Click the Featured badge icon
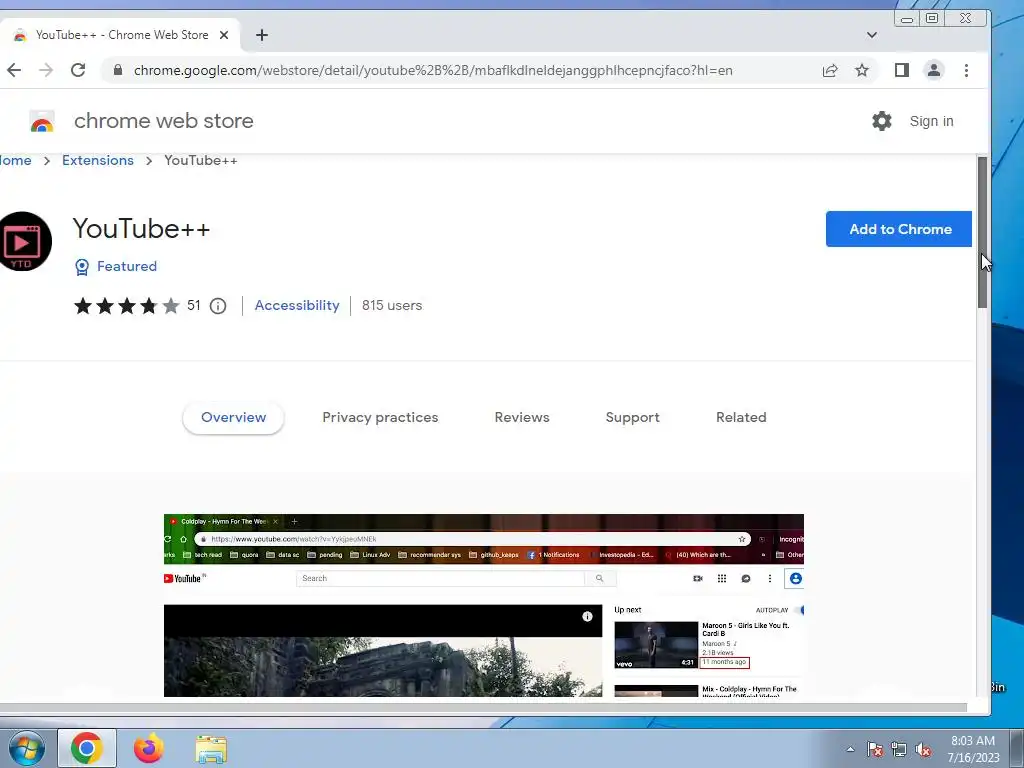The height and width of the screenshot is (768, 1024). point(82,266)
